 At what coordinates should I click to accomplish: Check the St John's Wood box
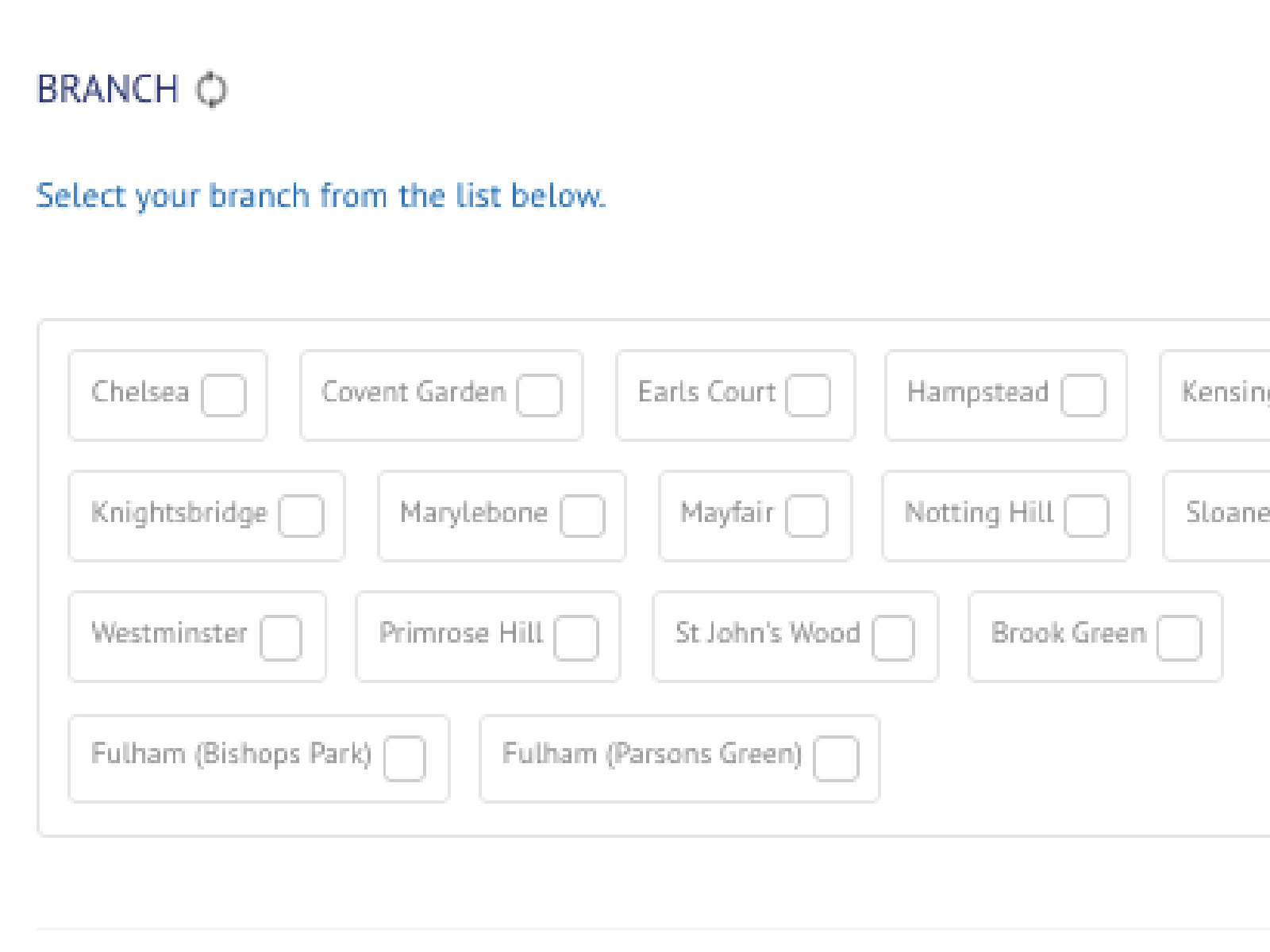pos(893,638)
